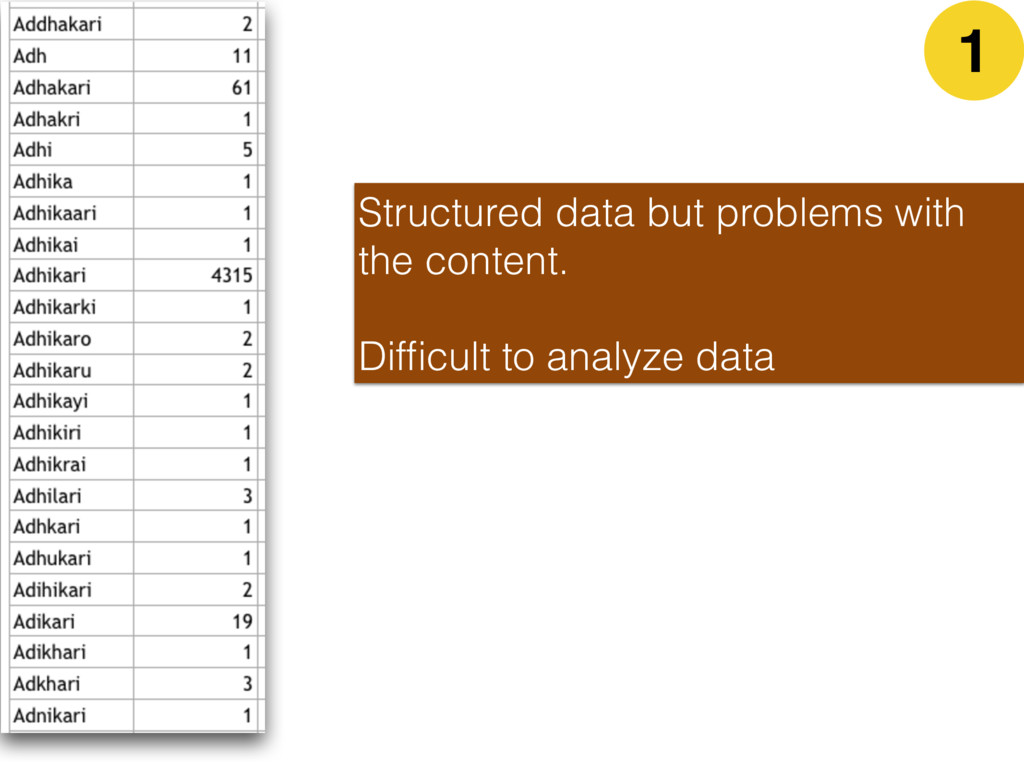1024x768 pixels.
Task: Select the Adhakari count of 61
Action: point(196,87)
